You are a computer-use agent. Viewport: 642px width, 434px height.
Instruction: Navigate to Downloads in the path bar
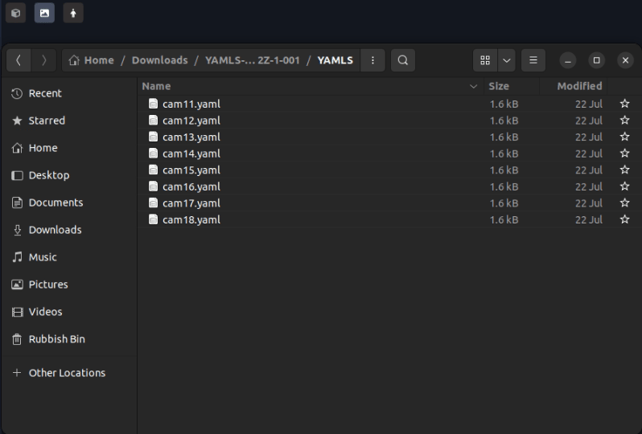pyautogui.click(x=160, y=60)
